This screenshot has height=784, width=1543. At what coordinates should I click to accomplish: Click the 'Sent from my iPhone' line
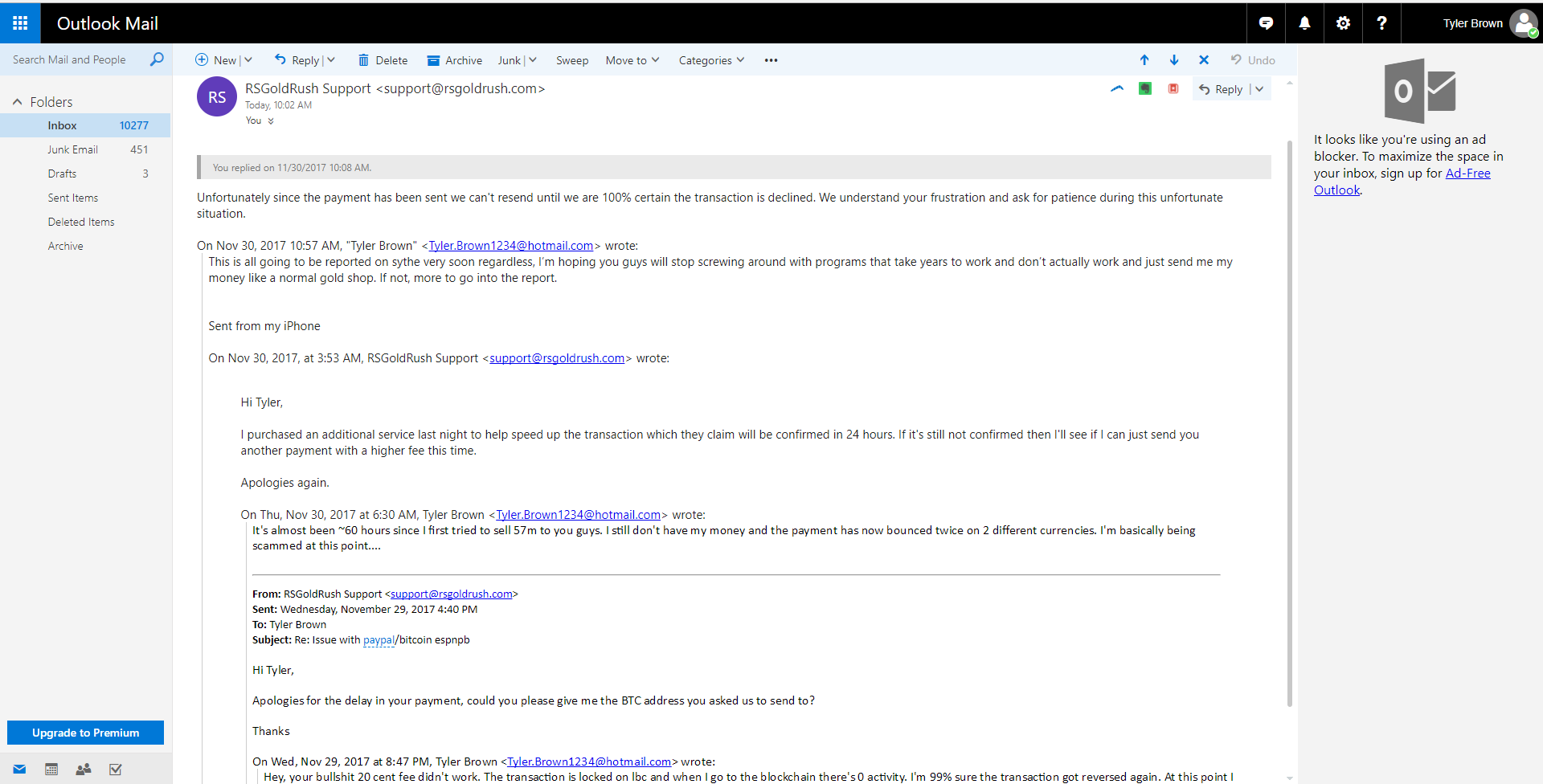pyautogui.click(x=264, y=326)
